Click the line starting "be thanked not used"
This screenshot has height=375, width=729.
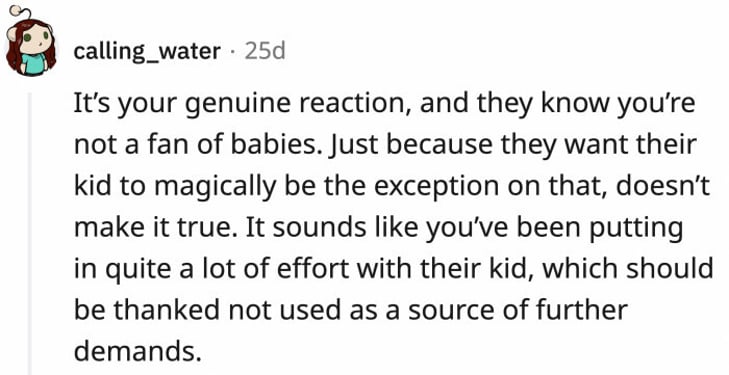(351, 310)
